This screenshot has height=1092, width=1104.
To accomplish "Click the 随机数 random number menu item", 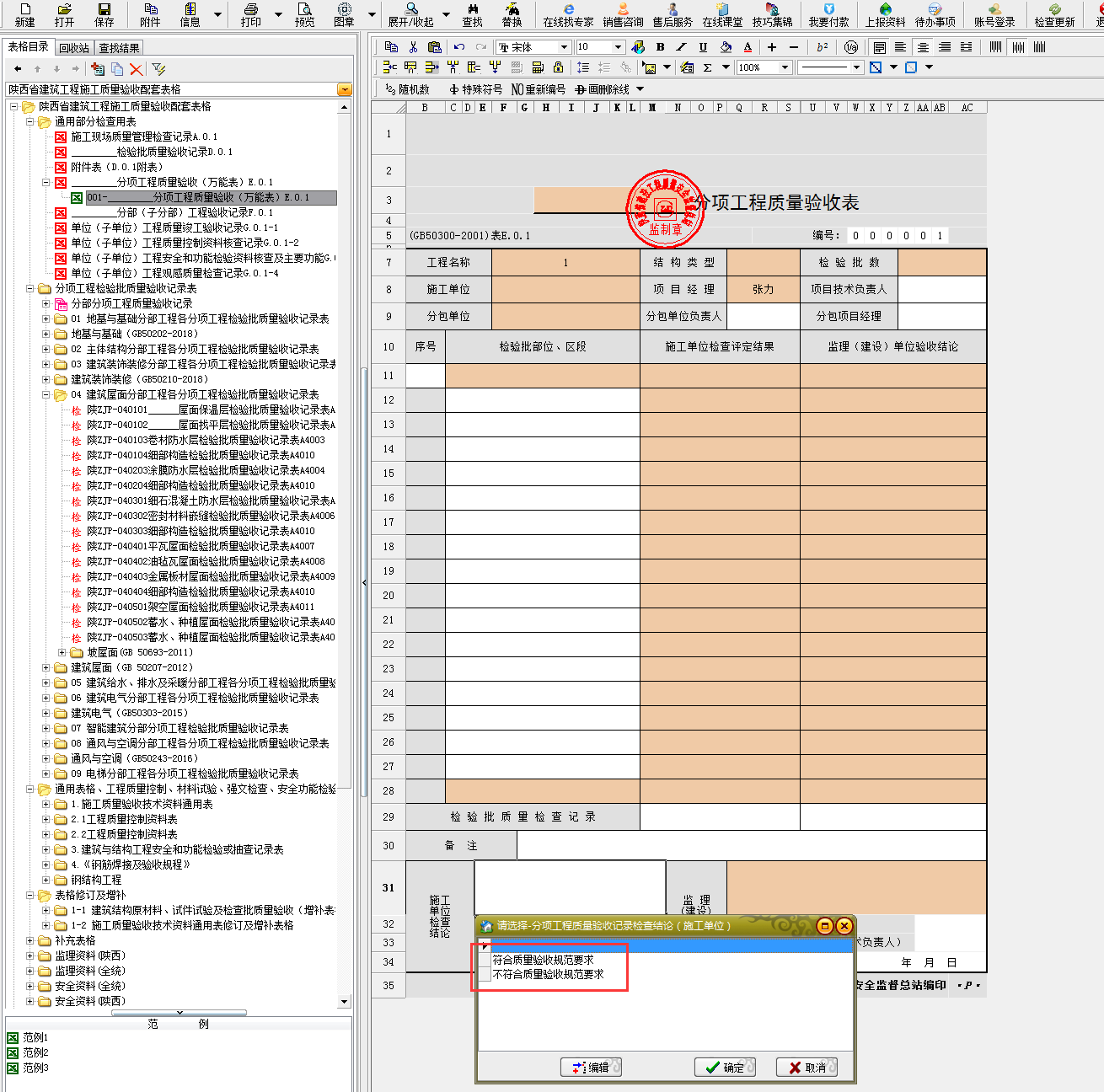I will pyautogui.click(x=407, y=89).
